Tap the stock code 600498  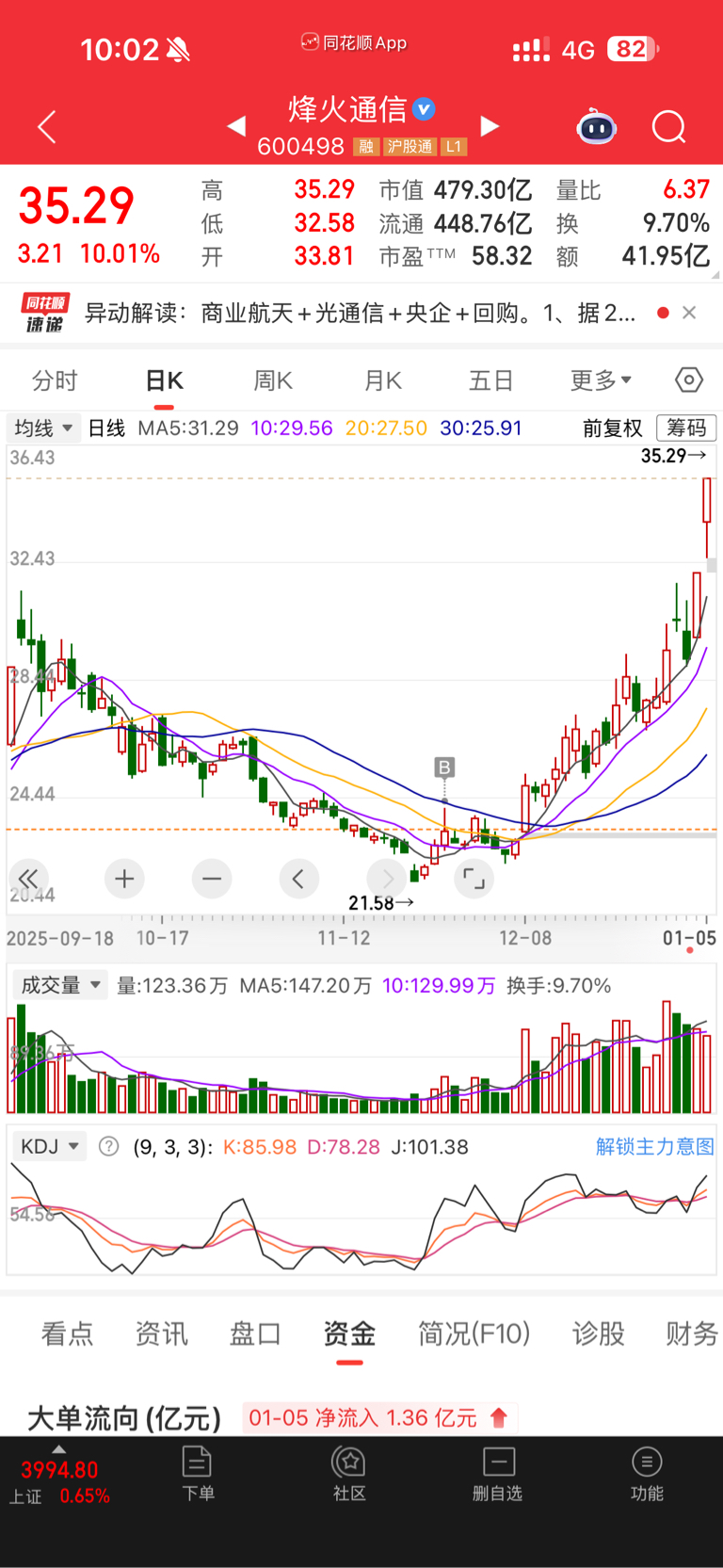[300, 147]
